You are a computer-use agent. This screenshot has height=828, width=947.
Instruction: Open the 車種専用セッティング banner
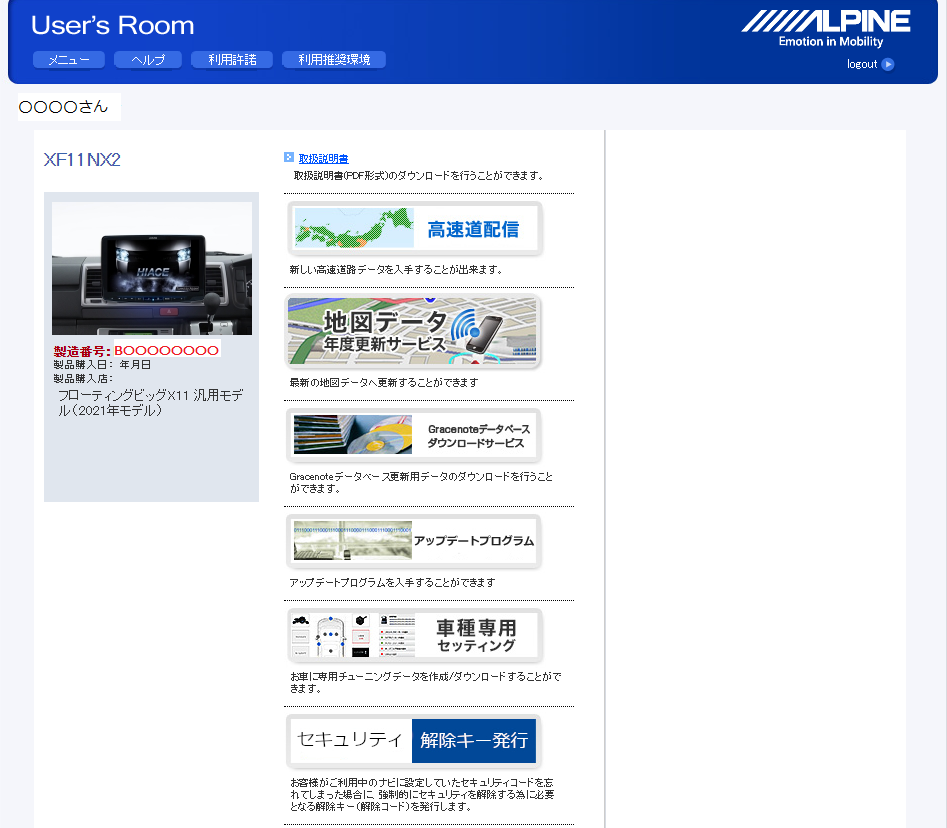[x=414, y=635]
